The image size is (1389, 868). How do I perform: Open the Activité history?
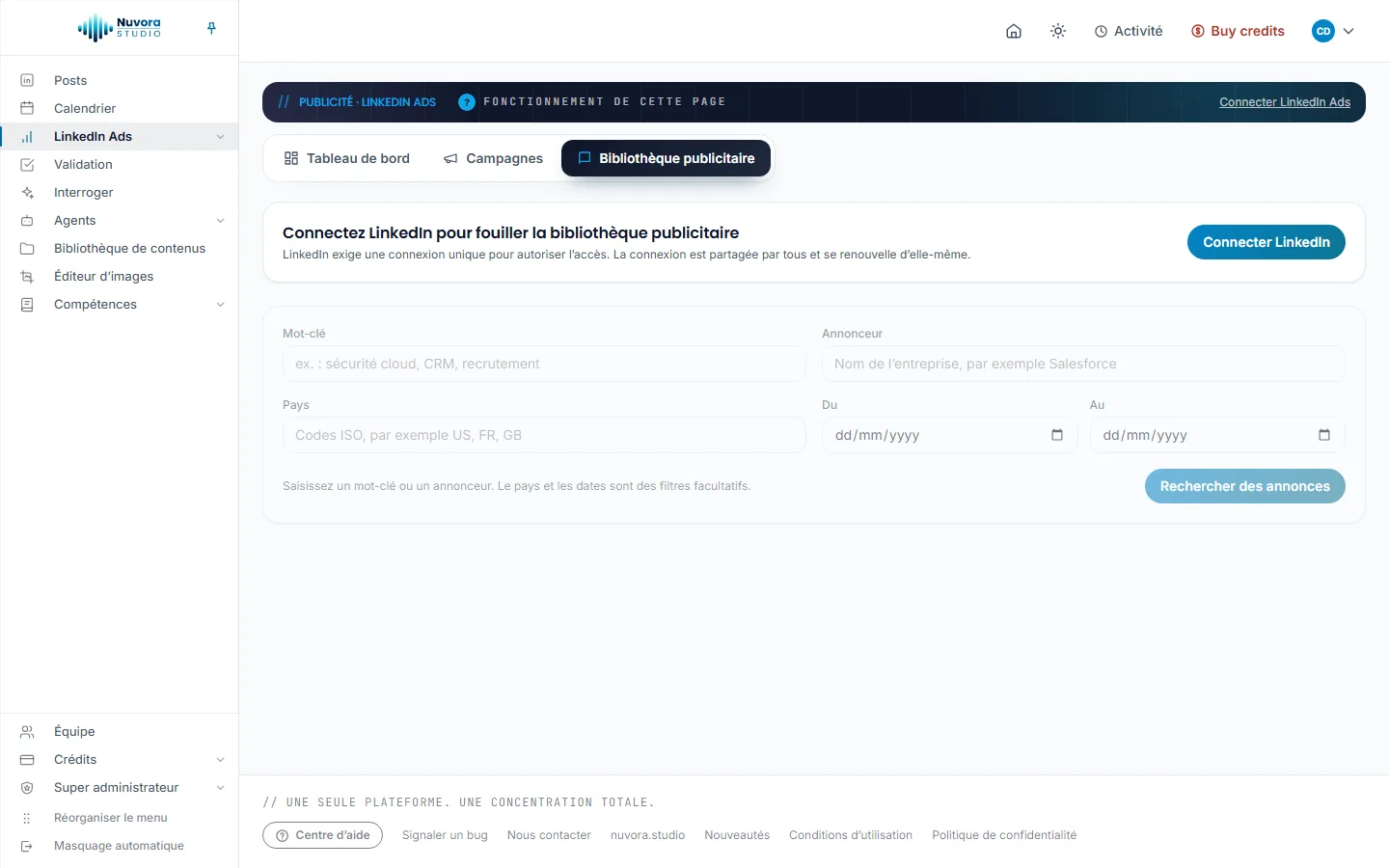1129,31
